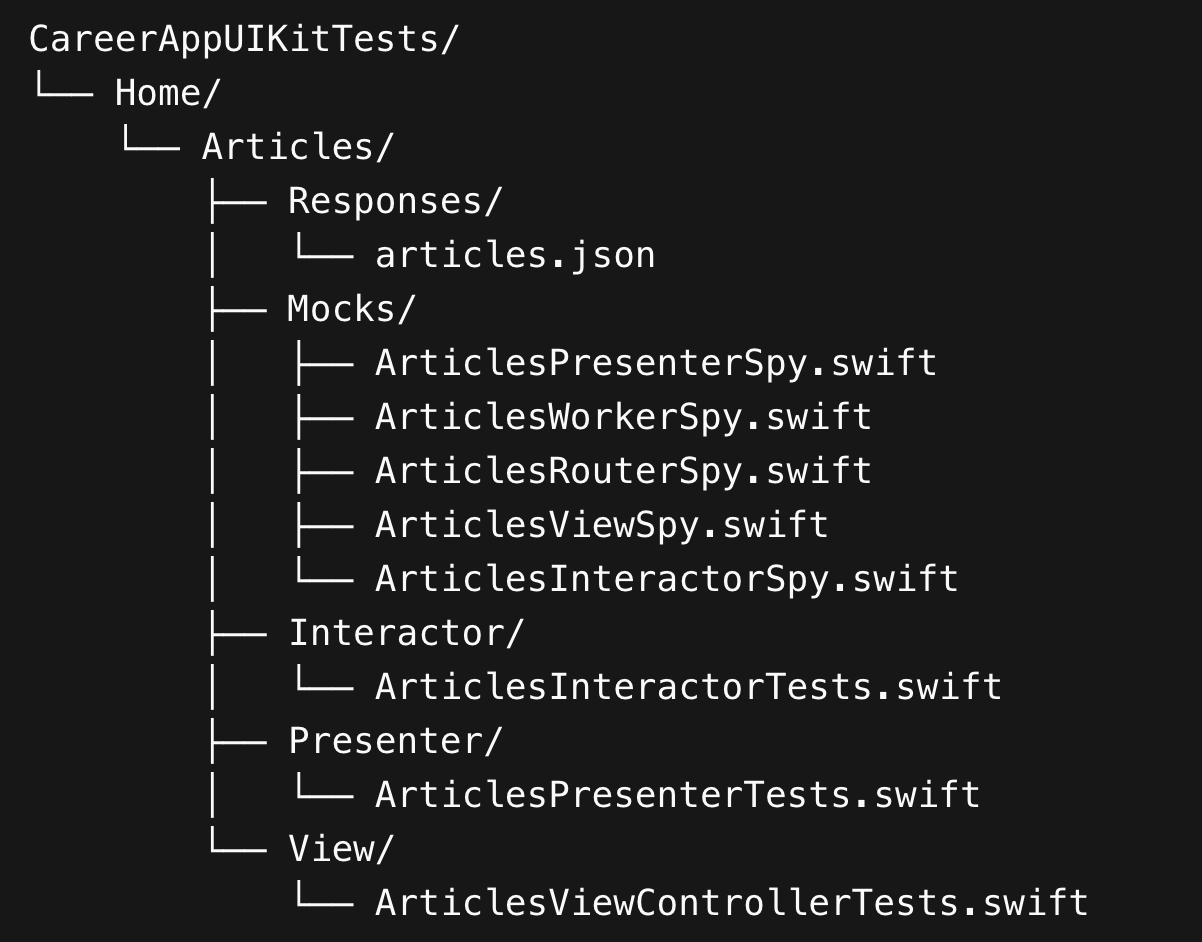The height and width of the screenshot is (942, 1202).
Task: Open articles.json file
Action: click(515, 255)
